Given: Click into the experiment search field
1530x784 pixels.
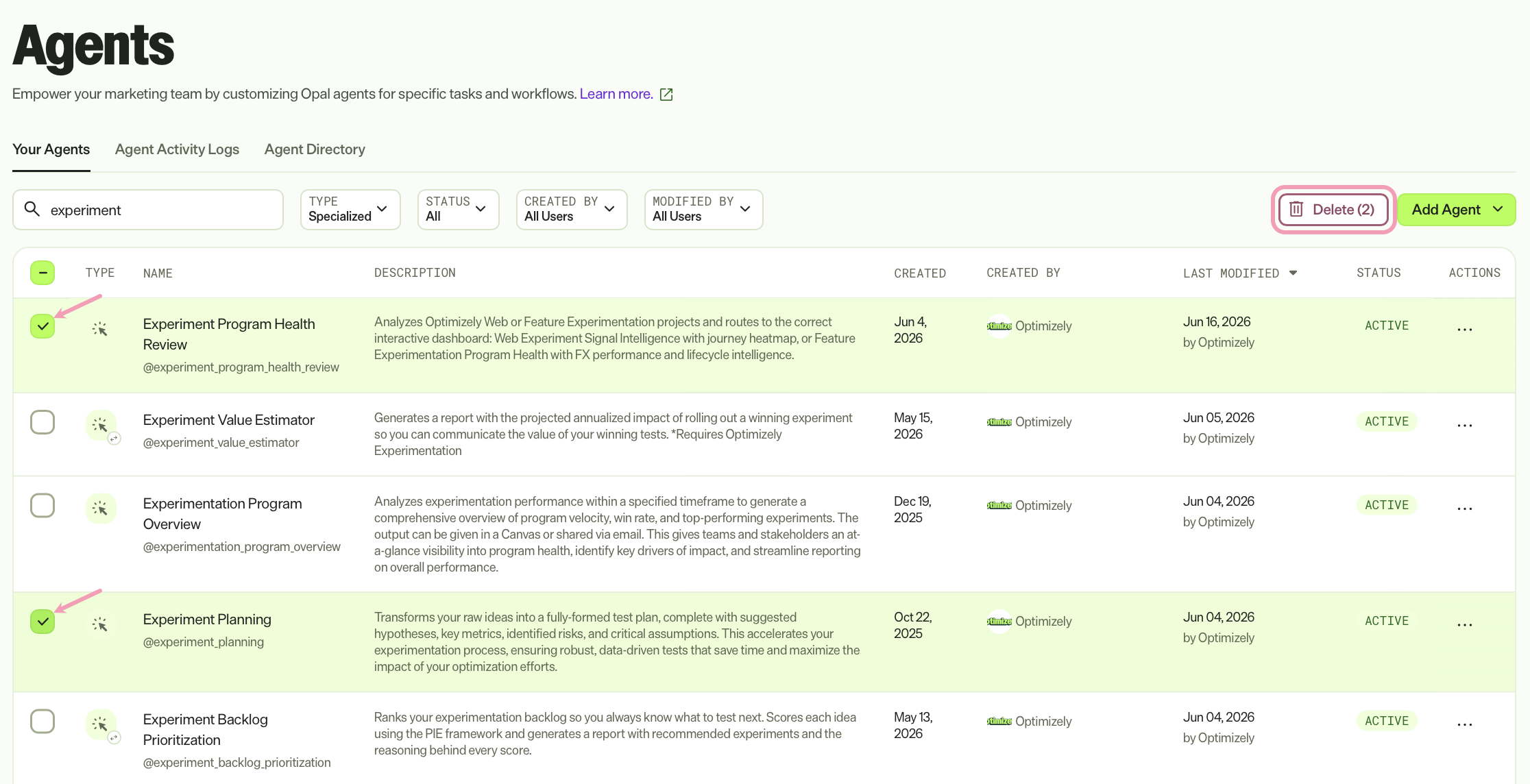Looking at the screenshot, I should point(148,210).
